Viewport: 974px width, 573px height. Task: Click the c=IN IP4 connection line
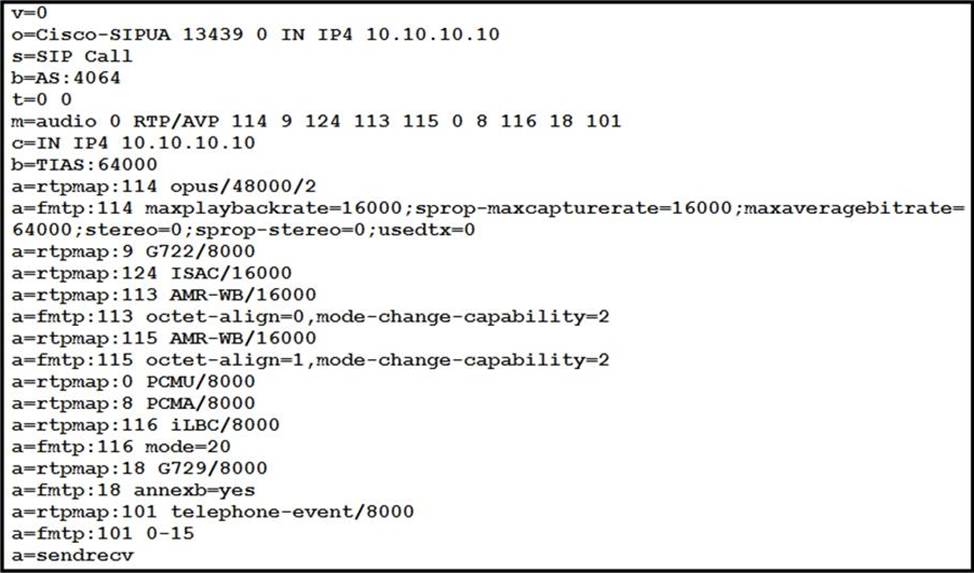133,143
